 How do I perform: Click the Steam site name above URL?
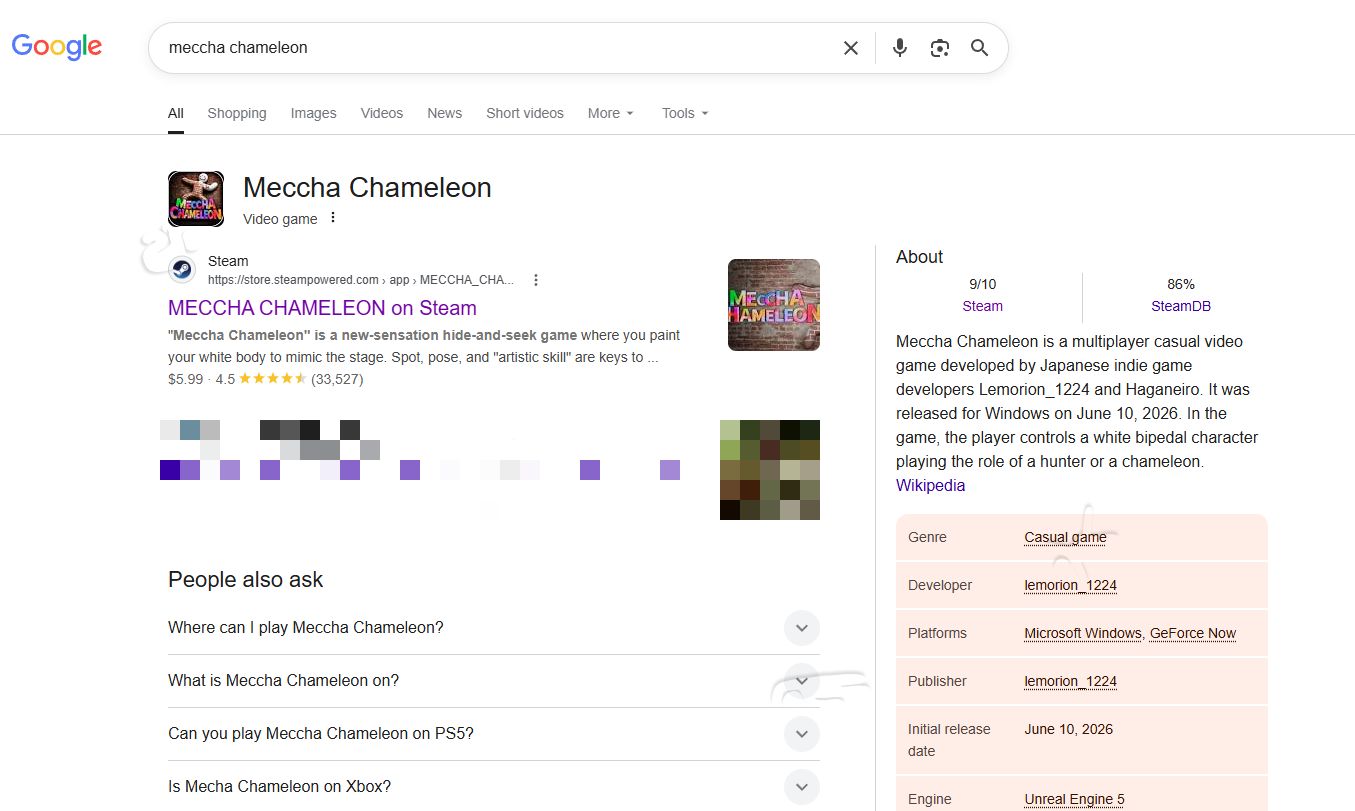228,261
